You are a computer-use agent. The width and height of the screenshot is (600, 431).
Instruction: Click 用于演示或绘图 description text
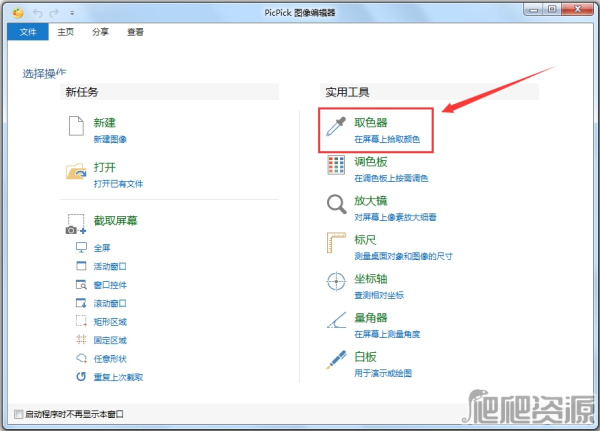click(x=383, y=373)
